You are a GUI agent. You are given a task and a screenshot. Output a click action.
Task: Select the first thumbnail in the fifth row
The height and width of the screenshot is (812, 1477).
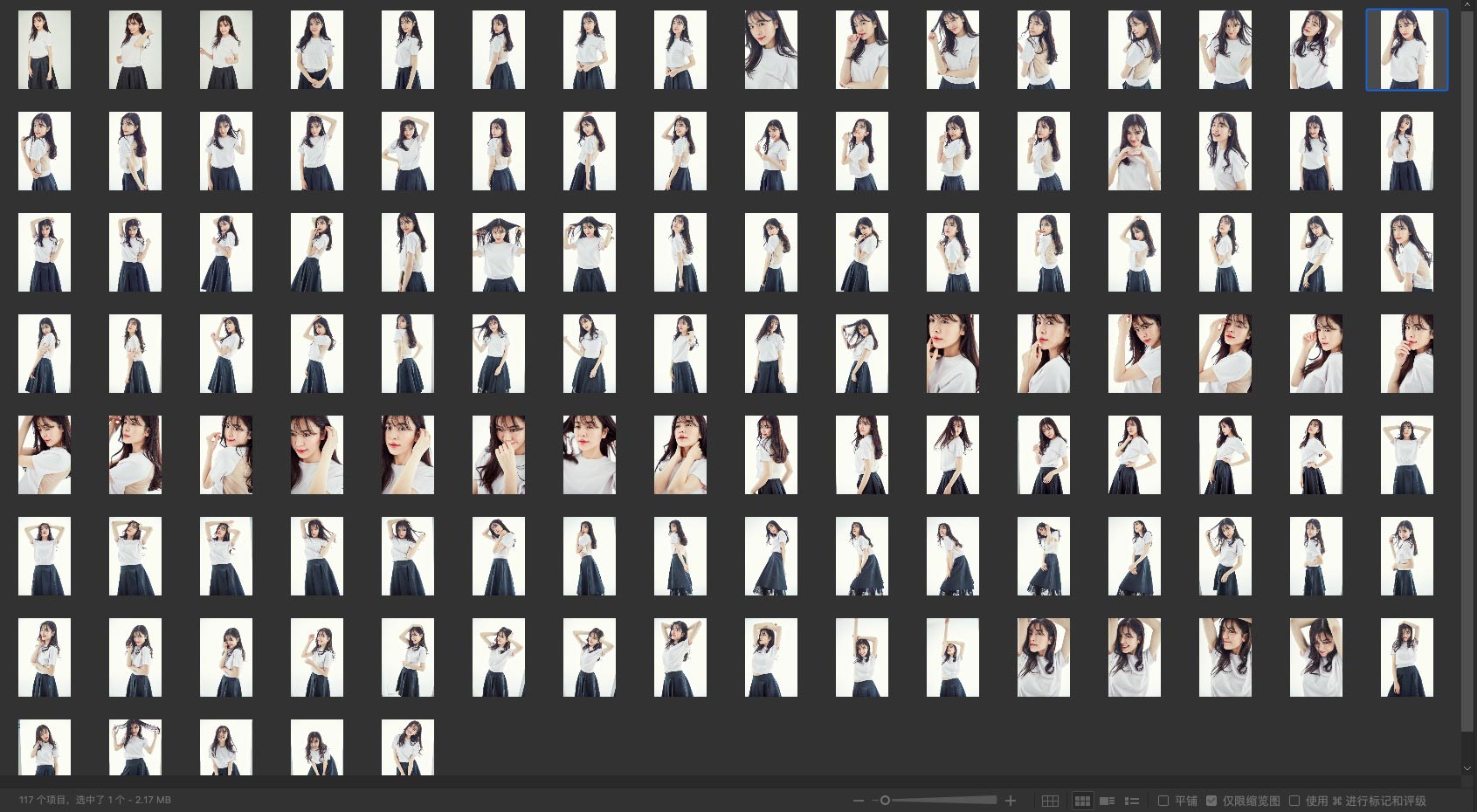[45, 455]
